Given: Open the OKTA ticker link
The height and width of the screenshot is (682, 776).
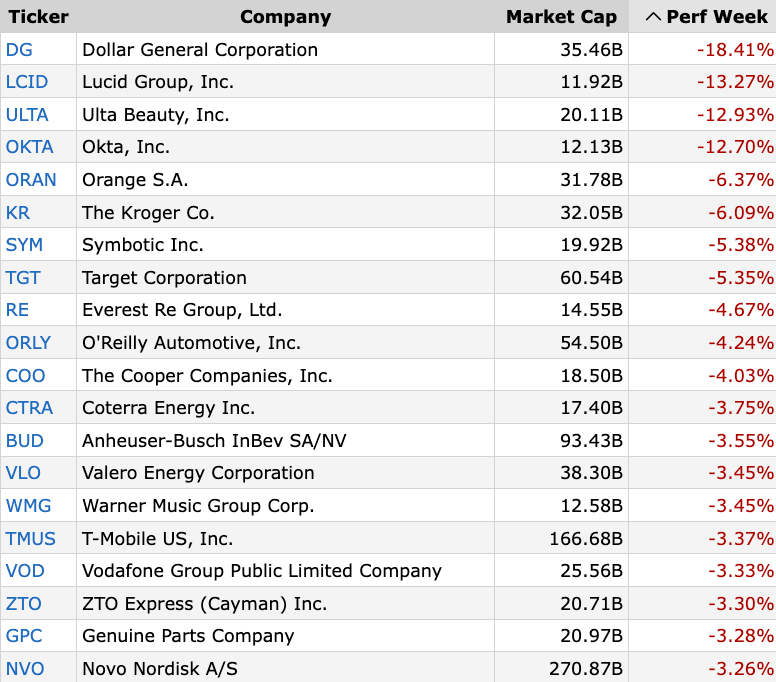Looking at the screenshot, I should click(29, 146).
